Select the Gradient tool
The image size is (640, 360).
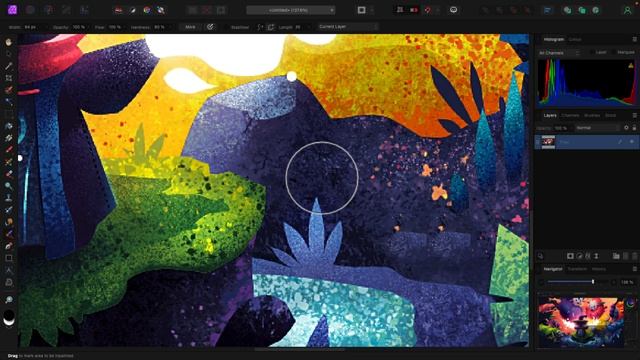9,138
